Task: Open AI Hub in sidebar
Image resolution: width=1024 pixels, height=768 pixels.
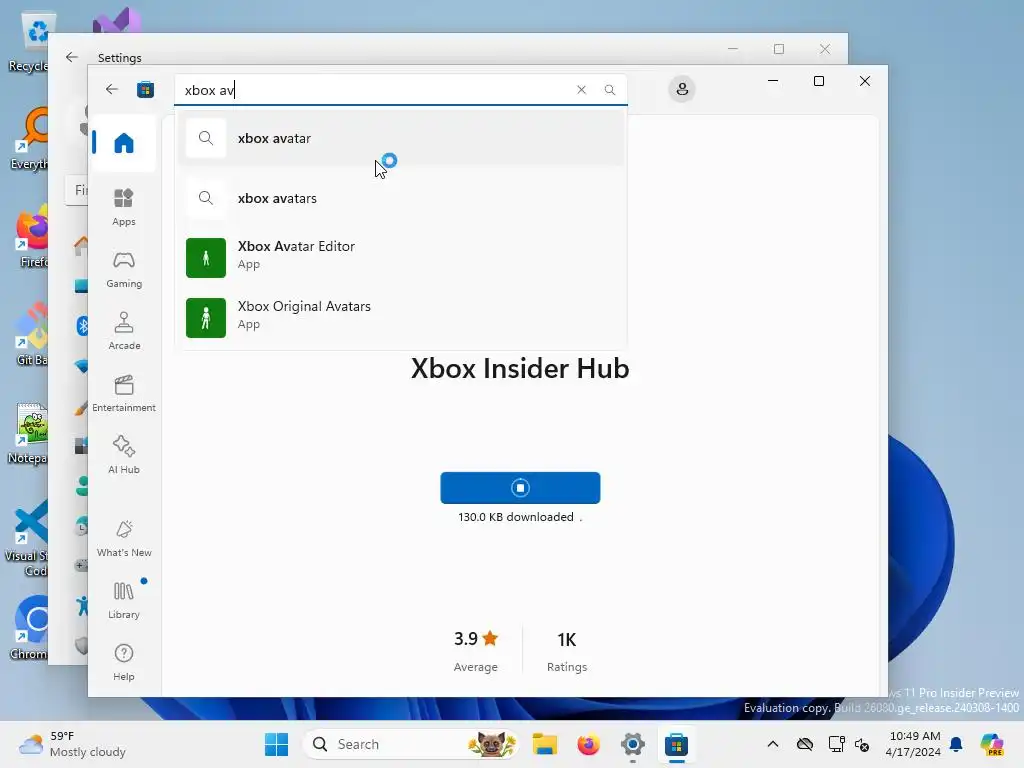Action: click(123, 455)
